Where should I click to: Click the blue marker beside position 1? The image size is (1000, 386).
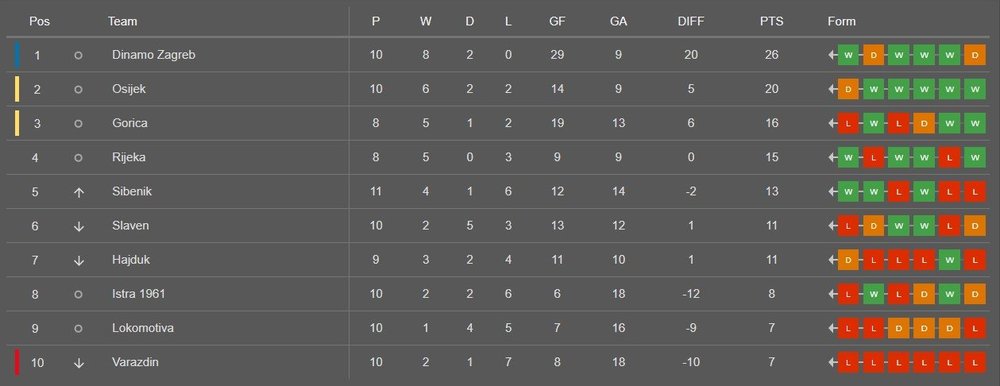click(x=17, y=55)
